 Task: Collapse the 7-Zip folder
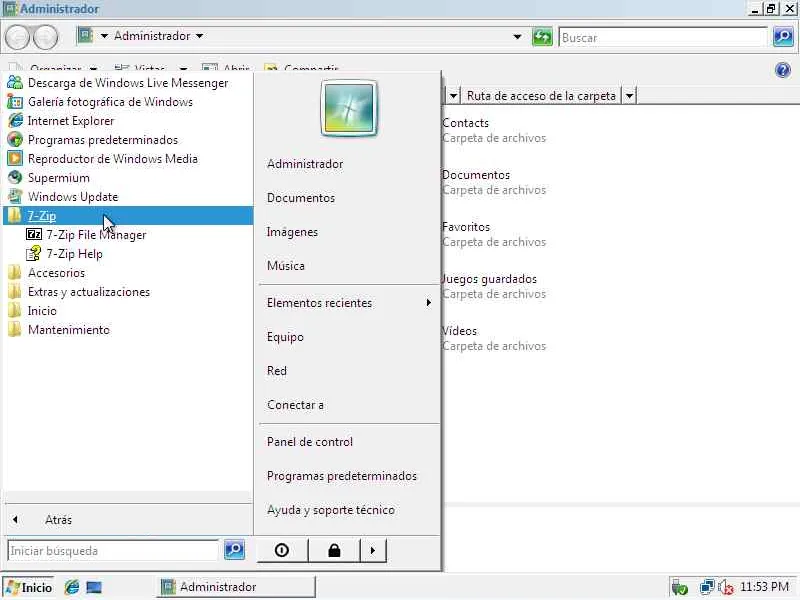[128, 216]
